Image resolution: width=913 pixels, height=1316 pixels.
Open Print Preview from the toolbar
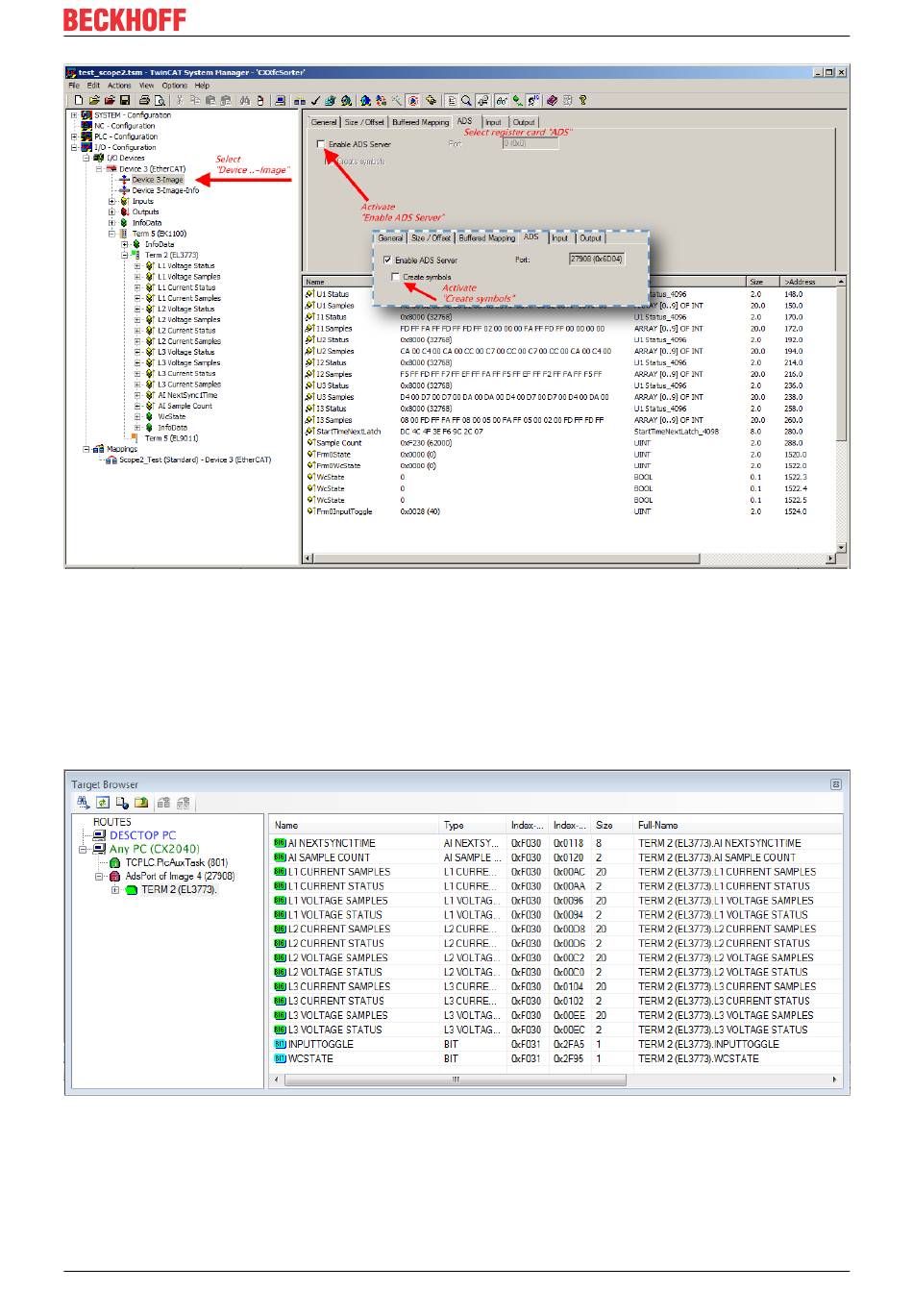pyautogui.click(x=160, y=99)
